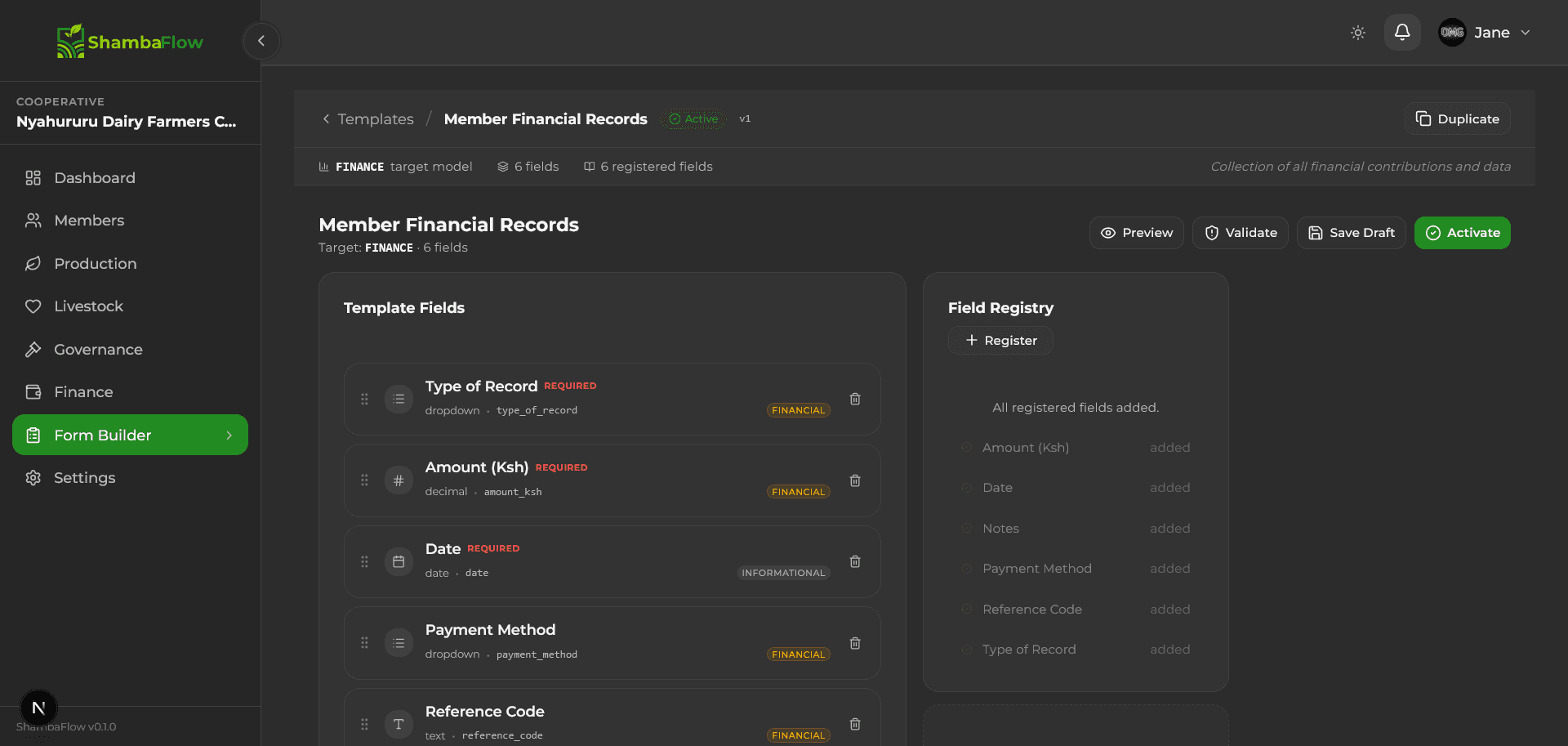
Task: Grab the Reference Code drag handle
Action: coord(365,724)
